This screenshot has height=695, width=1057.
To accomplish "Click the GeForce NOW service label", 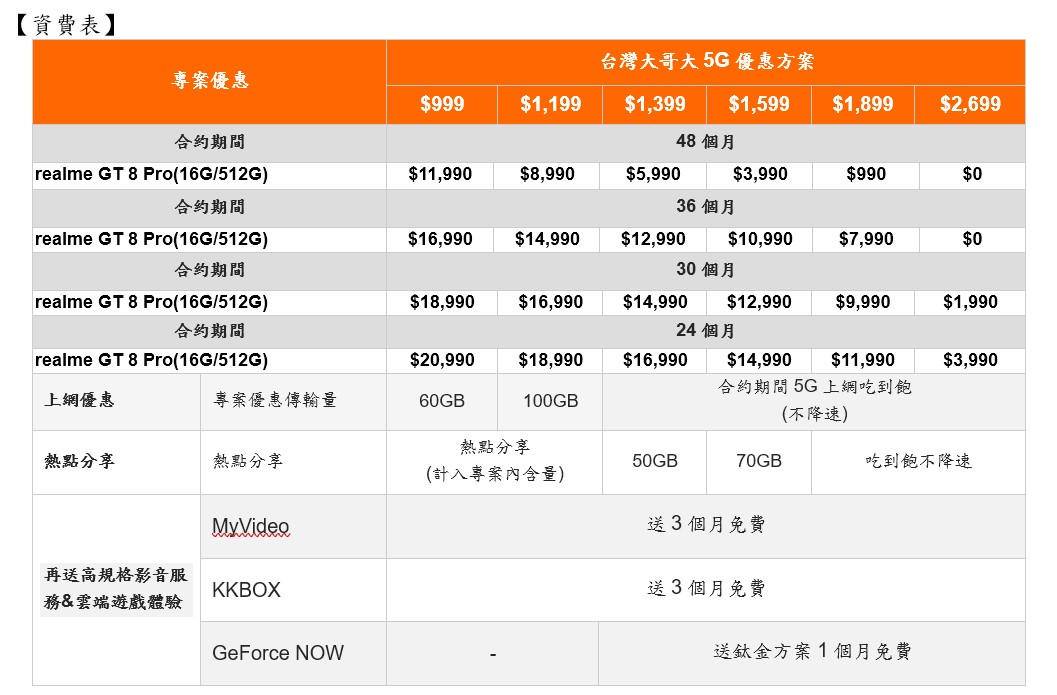I will click(278, 653).
